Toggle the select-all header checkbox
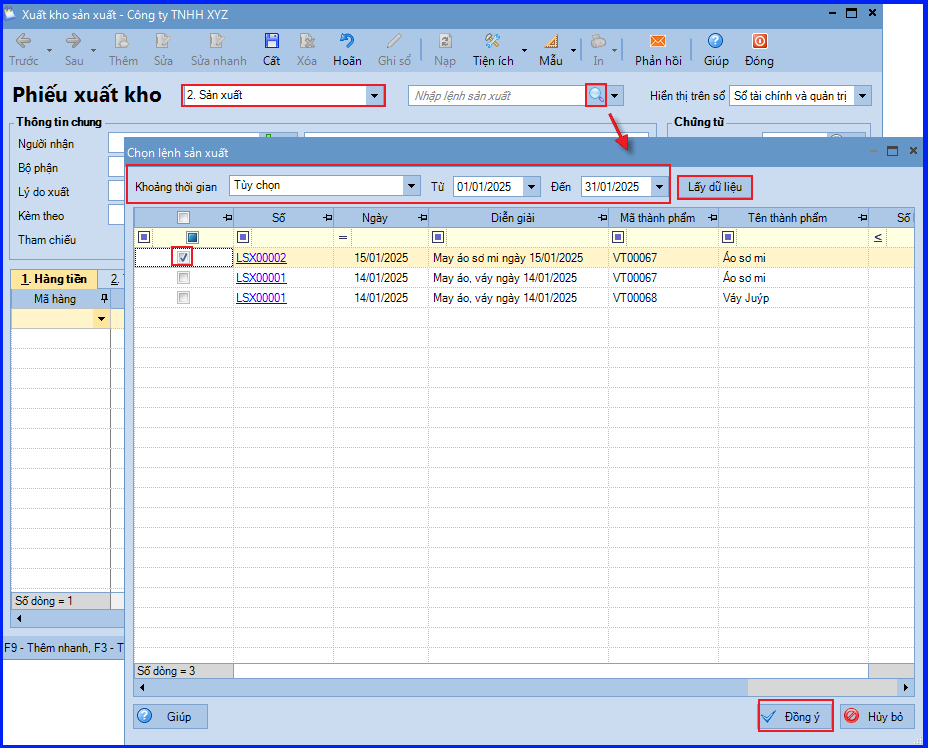 [183, 218]
